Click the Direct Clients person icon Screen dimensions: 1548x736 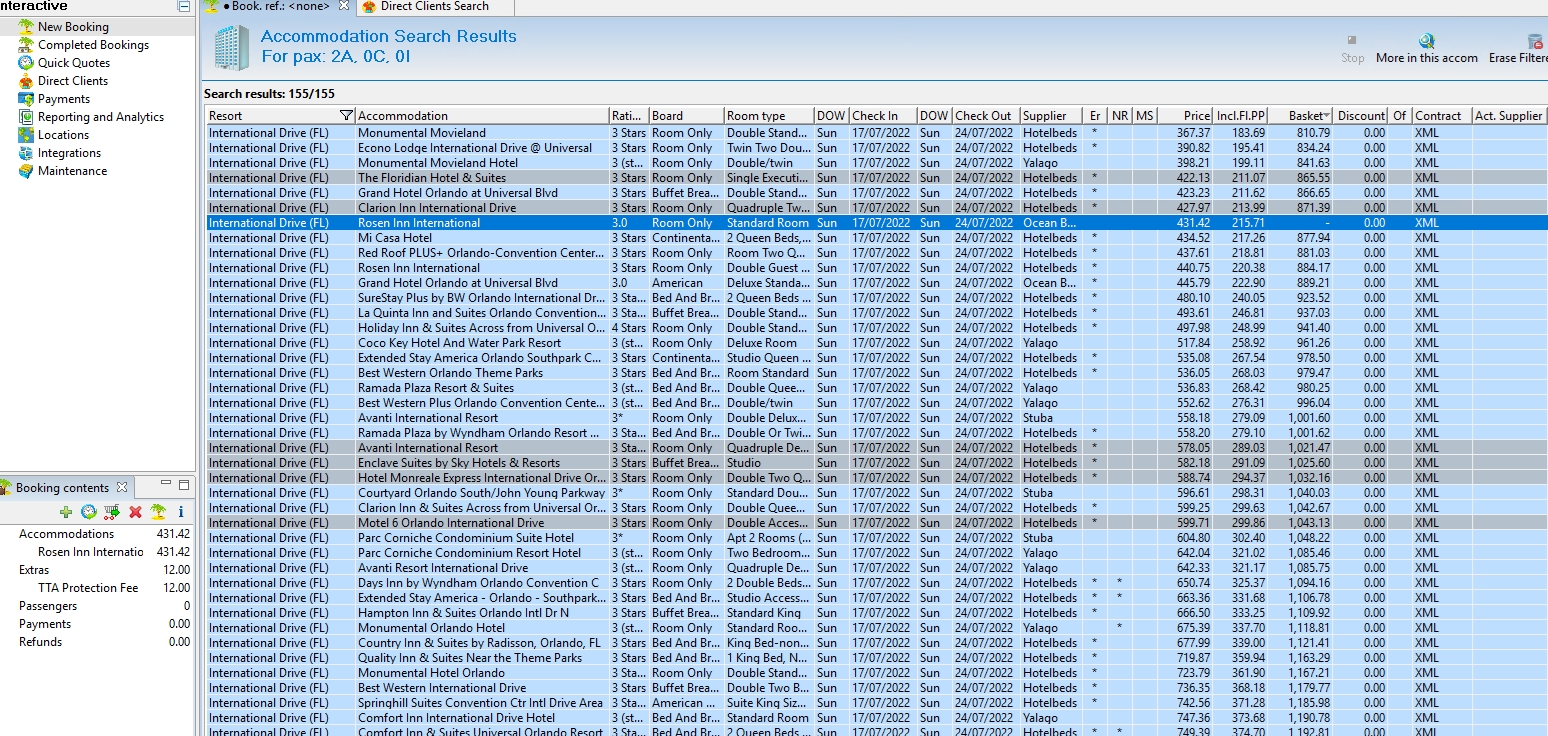pos(26,81)
